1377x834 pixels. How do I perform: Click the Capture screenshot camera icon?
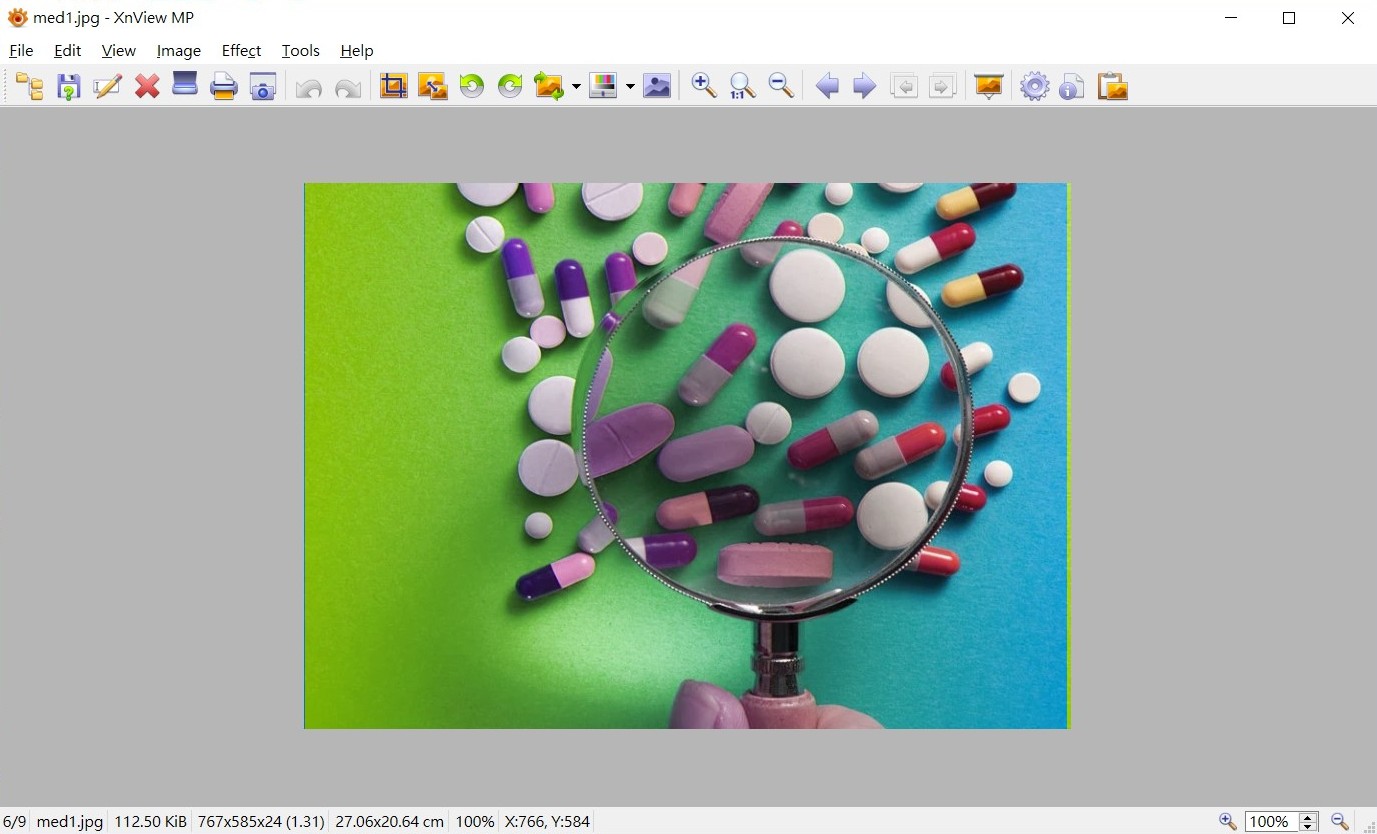pyautogui.click(x=262, y=87)
